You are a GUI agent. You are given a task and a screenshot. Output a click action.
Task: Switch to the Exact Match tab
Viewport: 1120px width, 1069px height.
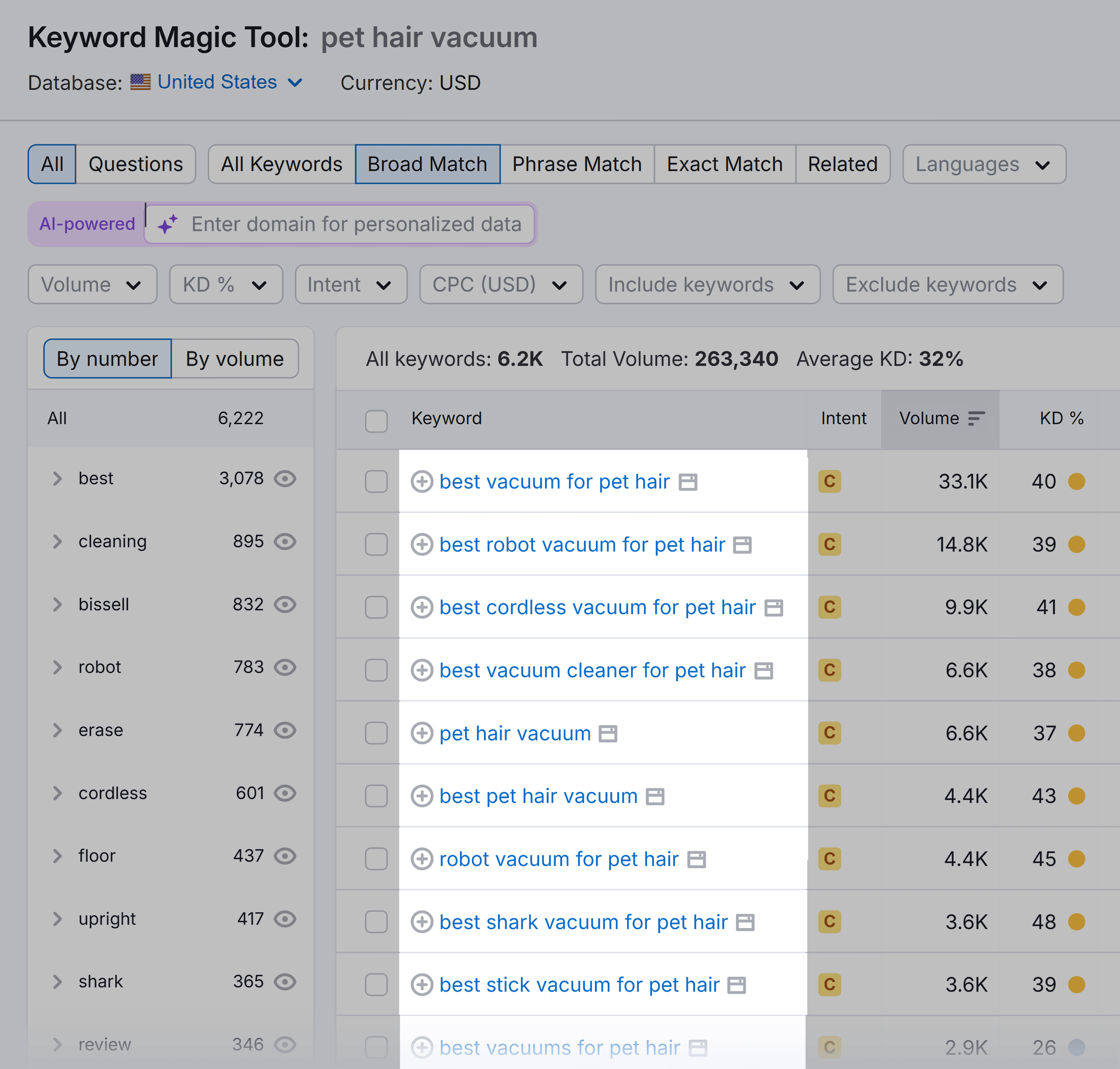click(x=724, y=164)
